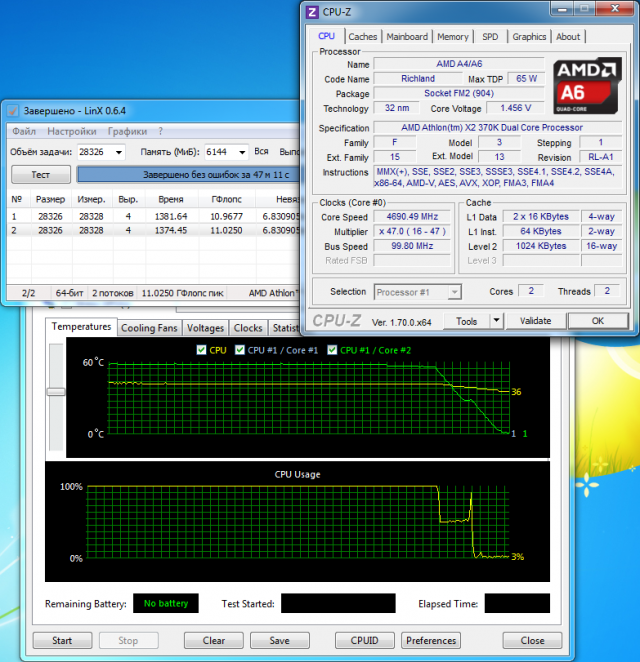
Task: Click the No battery indicator
Action: click(x=166, y=603)
